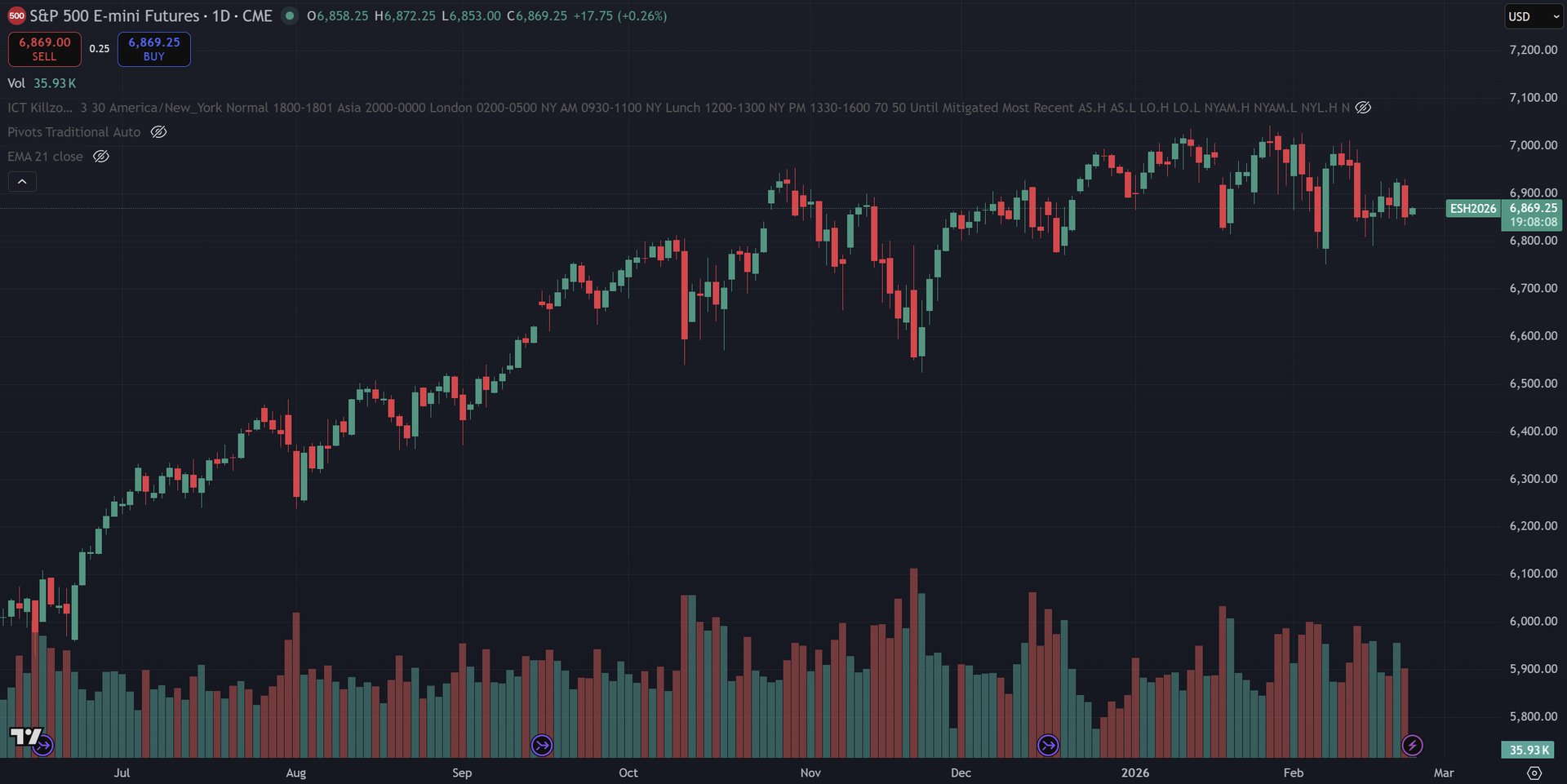The width and height of the screenshot is (1567, 784).
Task: Collapse the indicator legend with chevron
Action: point(22,181)
